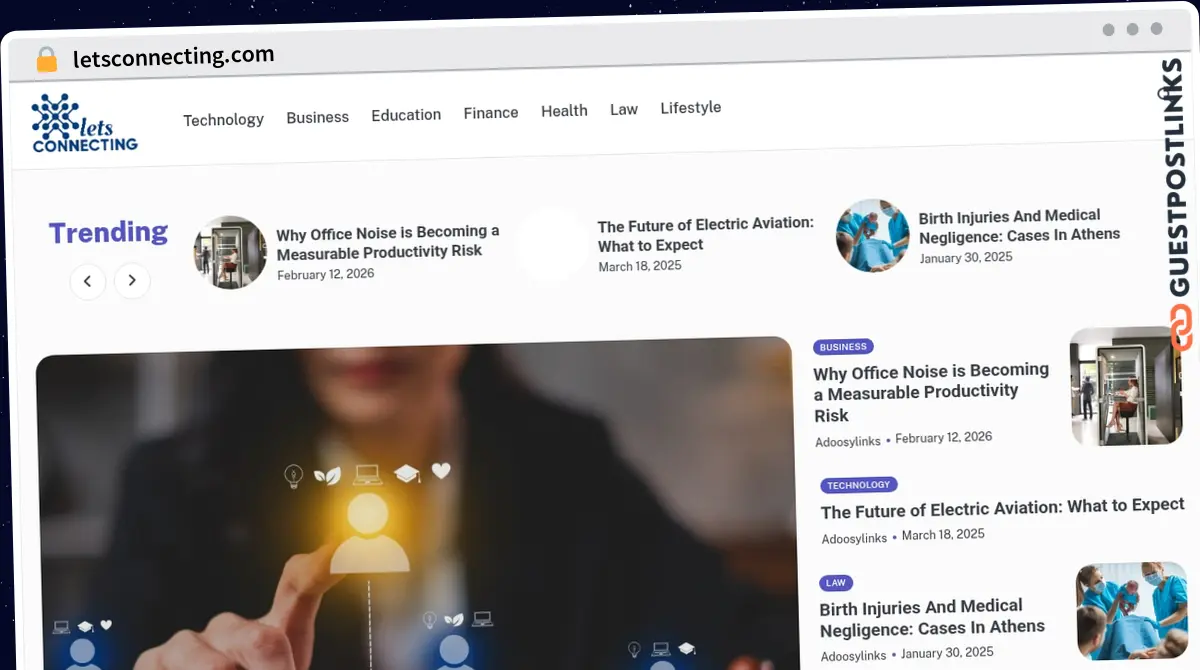Click author Adoosylinks on electric aviation post

point(854,538)
